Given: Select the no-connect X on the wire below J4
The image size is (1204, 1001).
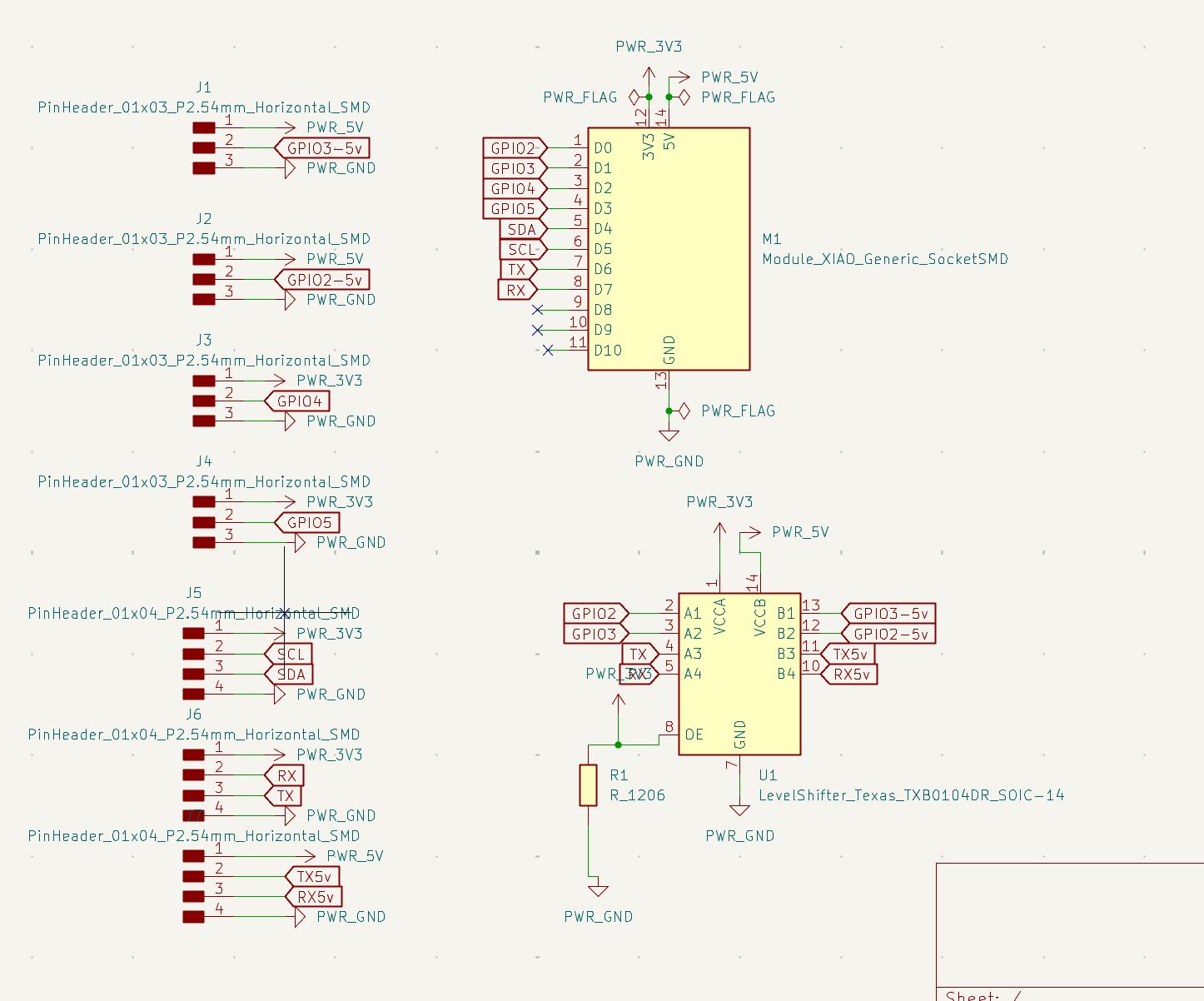Looking at the screenshot, I should (285, 613).
